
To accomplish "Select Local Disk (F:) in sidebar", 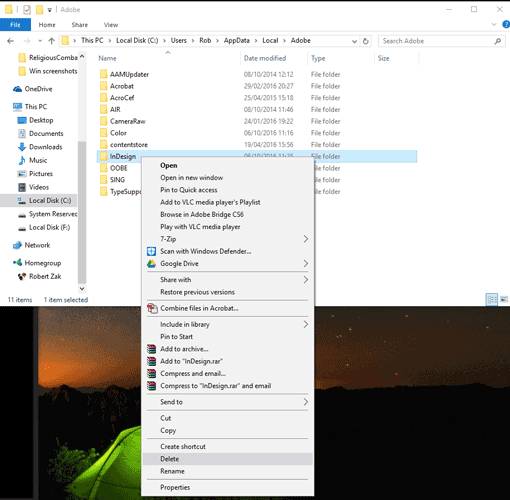I will [49, 228].
